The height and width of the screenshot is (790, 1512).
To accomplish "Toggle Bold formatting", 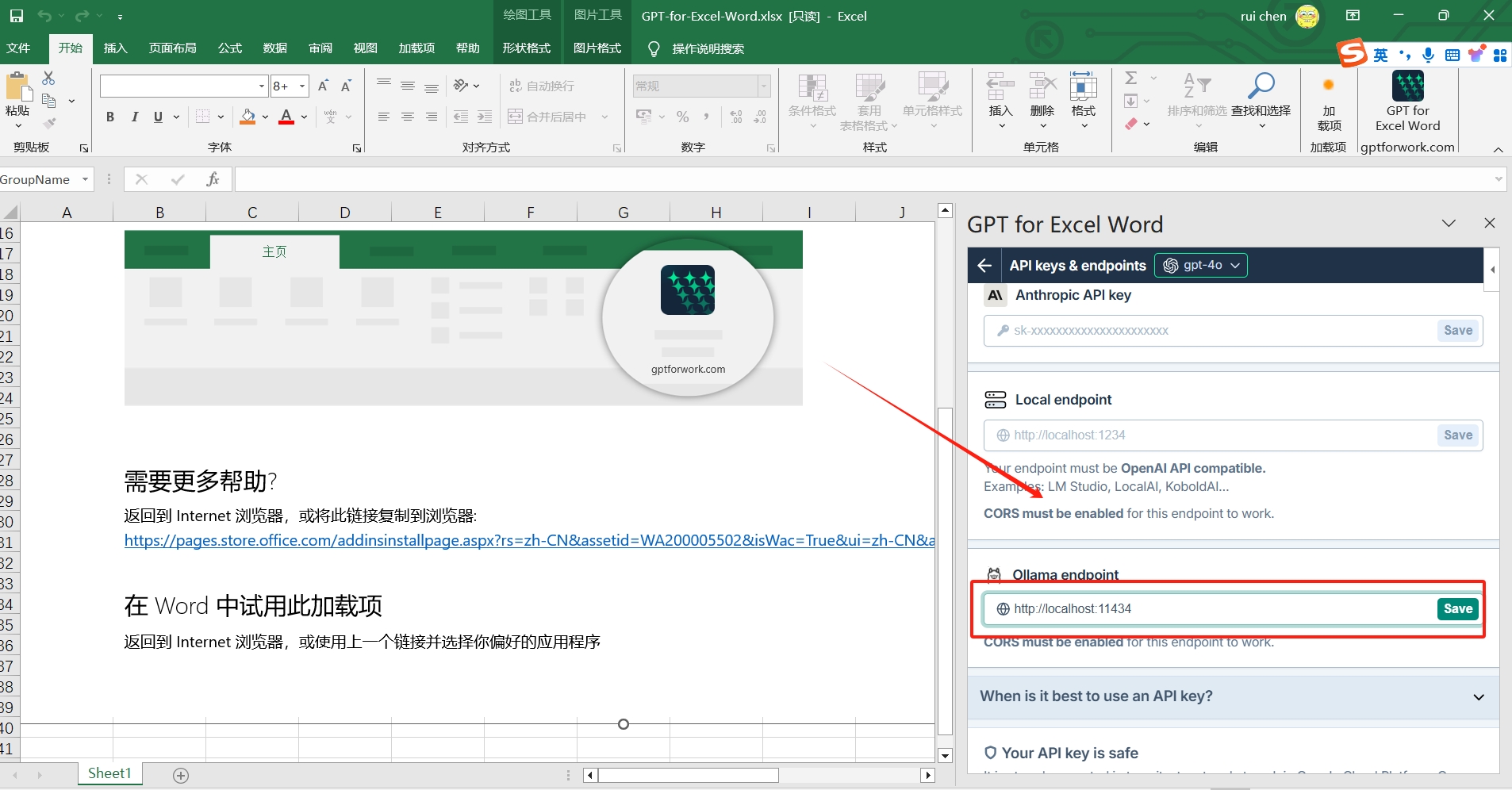I will coord(110,117).
